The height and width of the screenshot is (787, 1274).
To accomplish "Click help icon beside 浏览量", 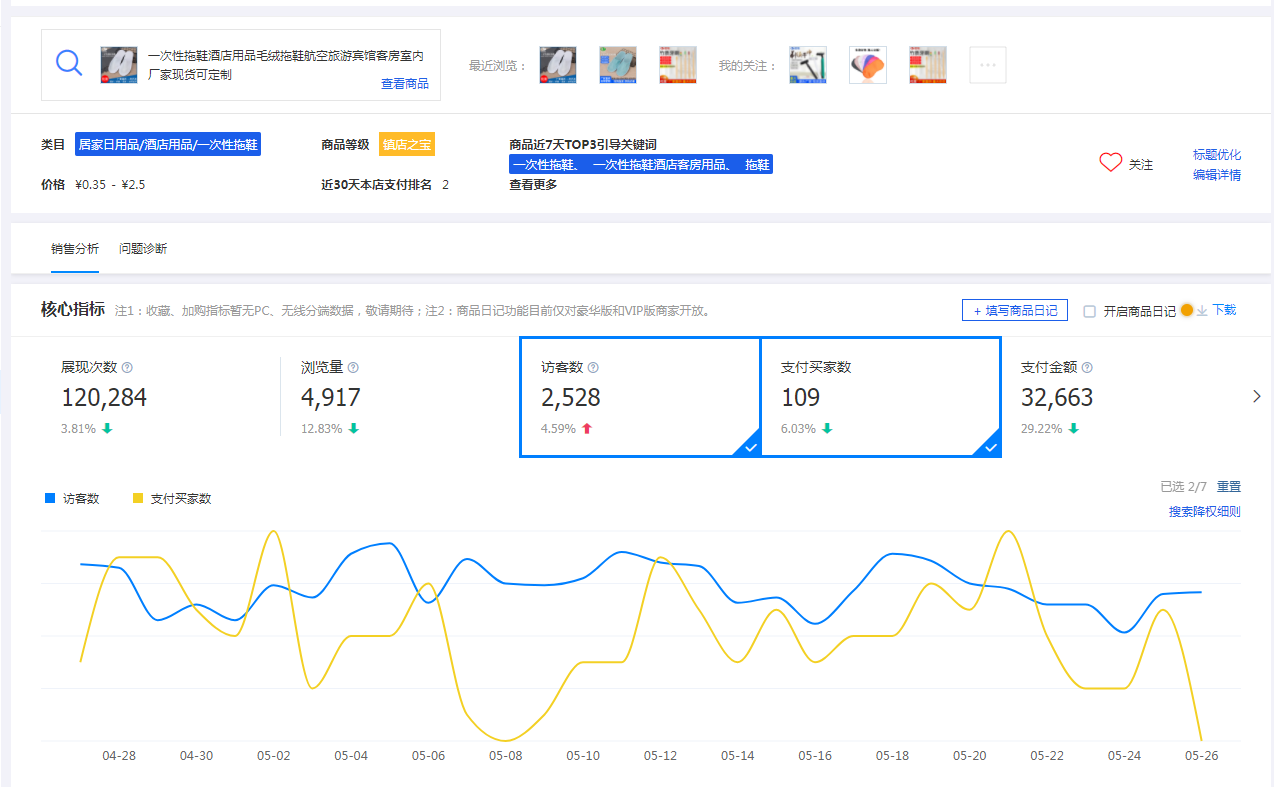I will pyautogui.click(x=353, y=368).
